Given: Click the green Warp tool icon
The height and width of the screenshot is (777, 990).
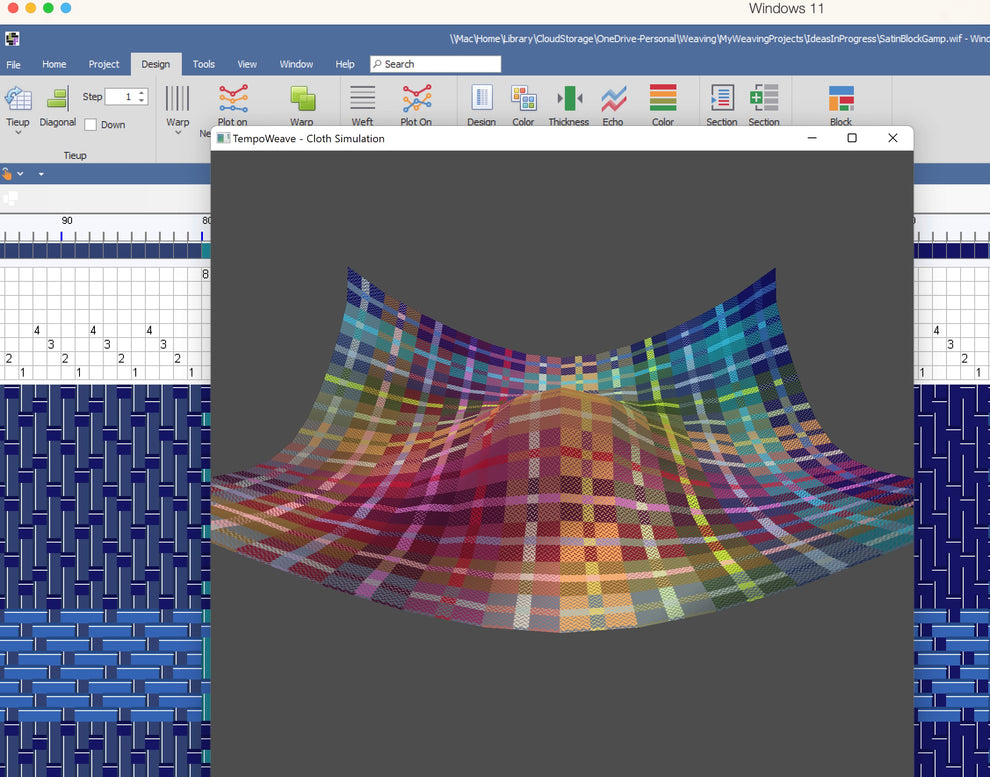Looking at the screenshot, I should tap(302, 98).
